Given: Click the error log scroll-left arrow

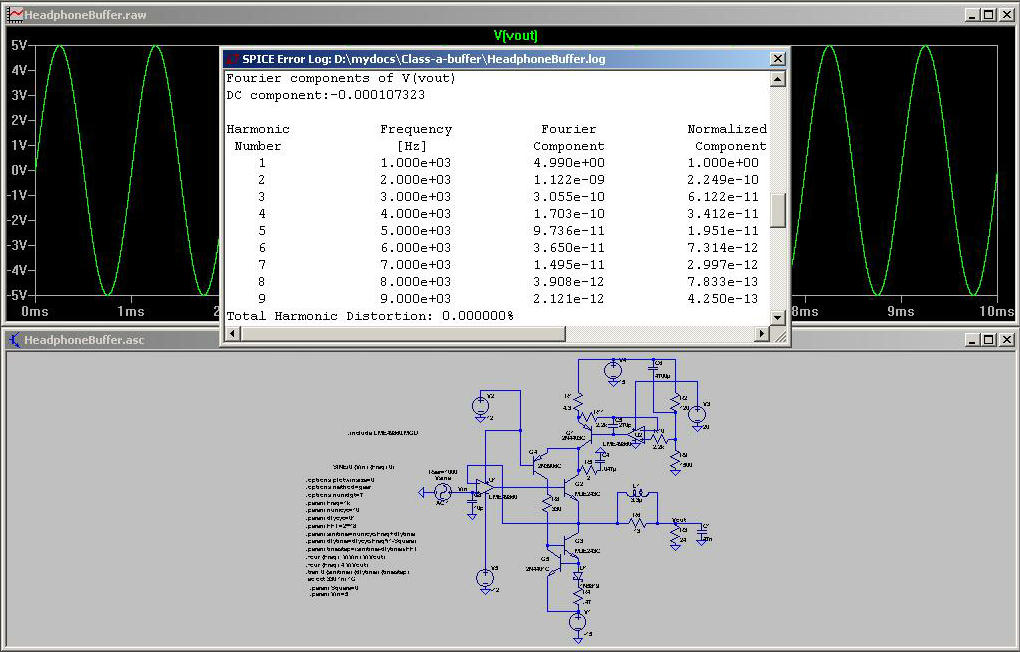Looking at the screenshot, I should pyautogui.click(x=232, y=333).
